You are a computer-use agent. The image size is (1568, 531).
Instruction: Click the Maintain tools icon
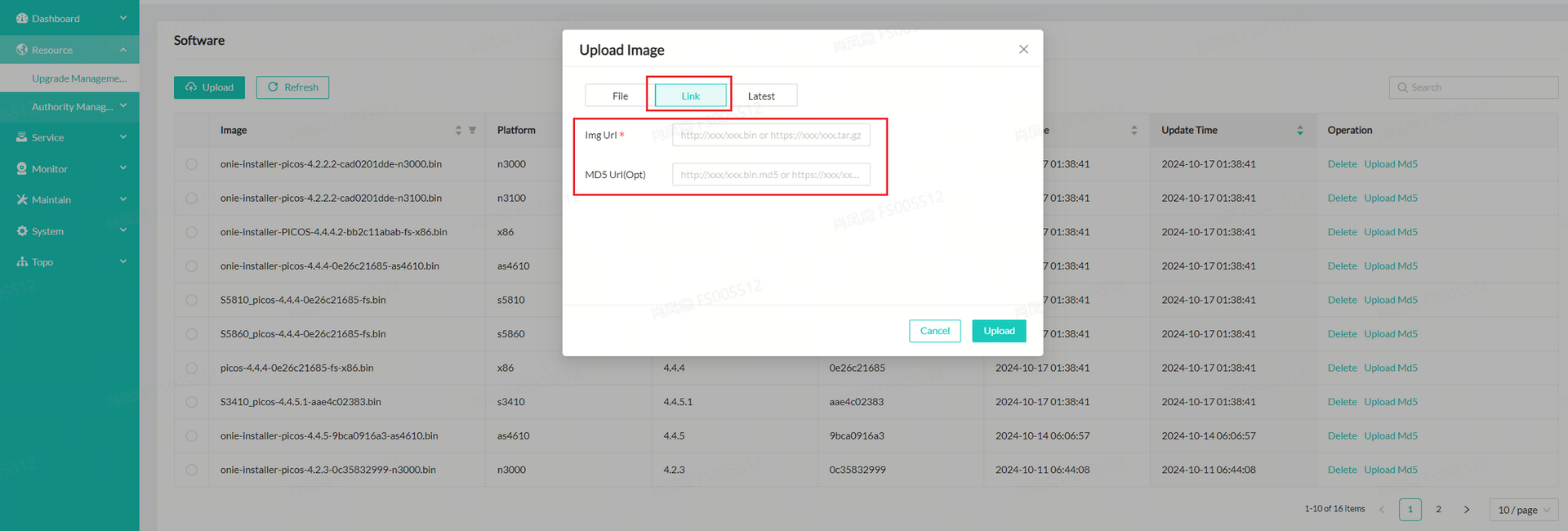point(22,200)
